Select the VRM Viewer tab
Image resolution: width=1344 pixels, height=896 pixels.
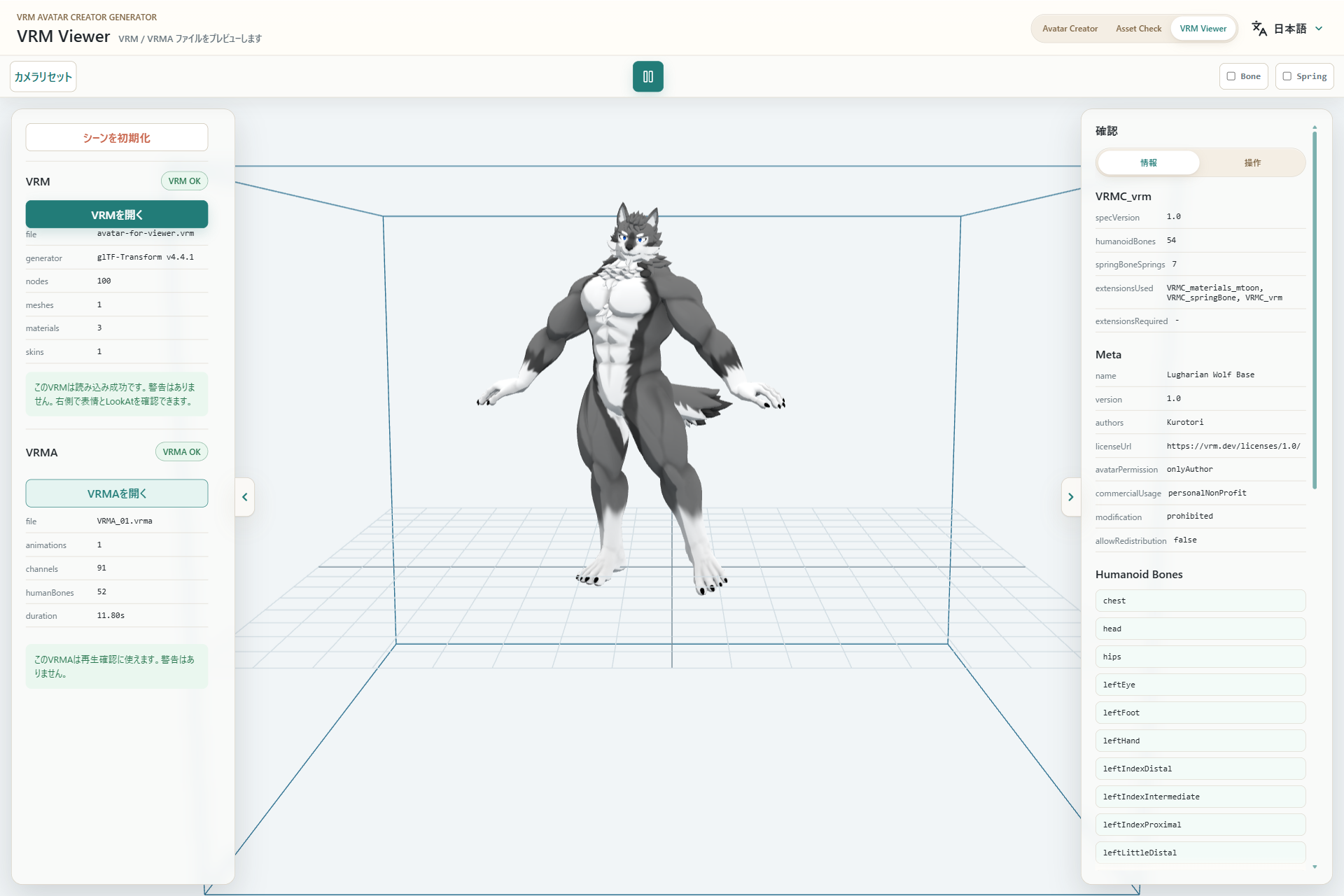pos(1203,29)
